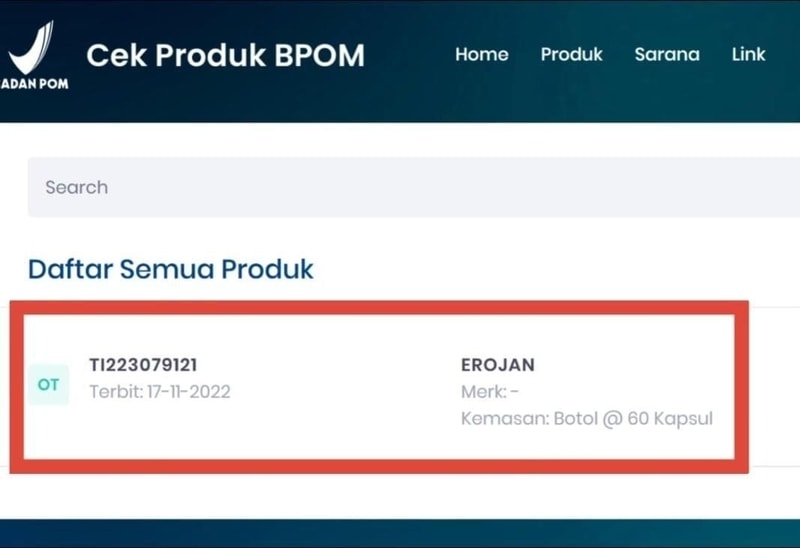Image resolution: width=800 pixels, height=548 pixels.
Task: Go to the Produk menu item
Action: 571,54
